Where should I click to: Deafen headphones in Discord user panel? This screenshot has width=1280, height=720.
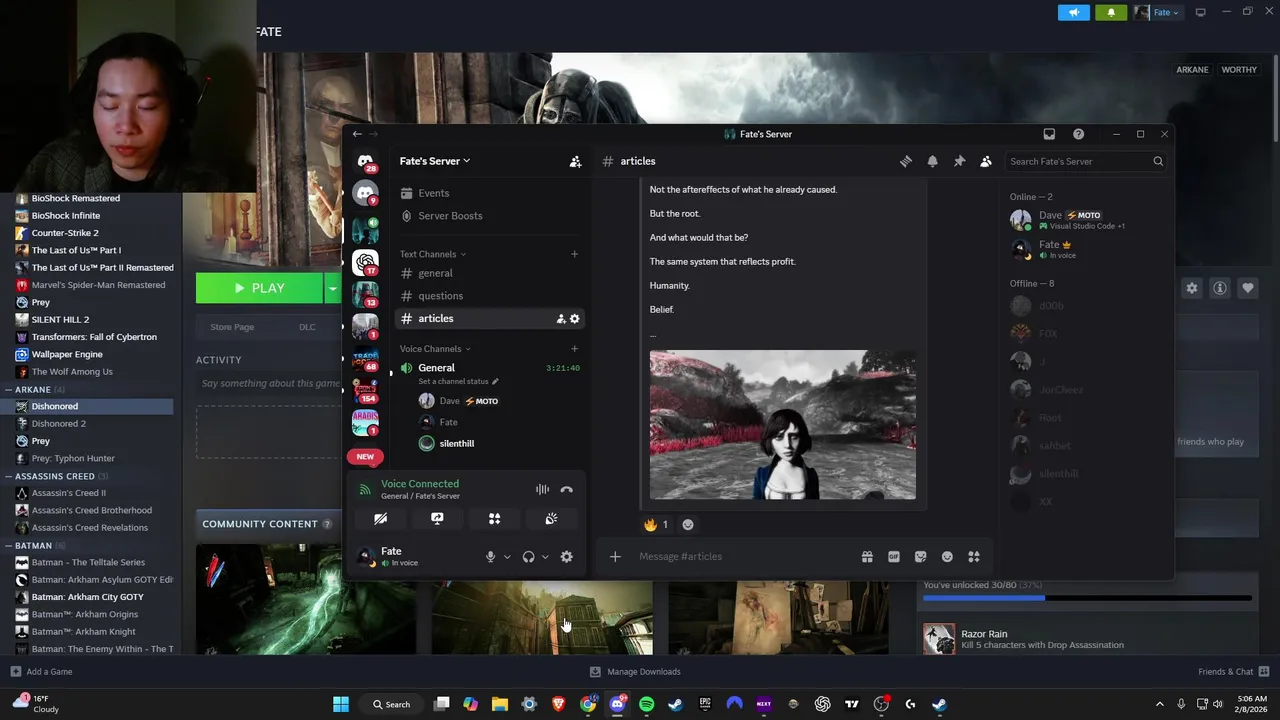tap(528, 557)
